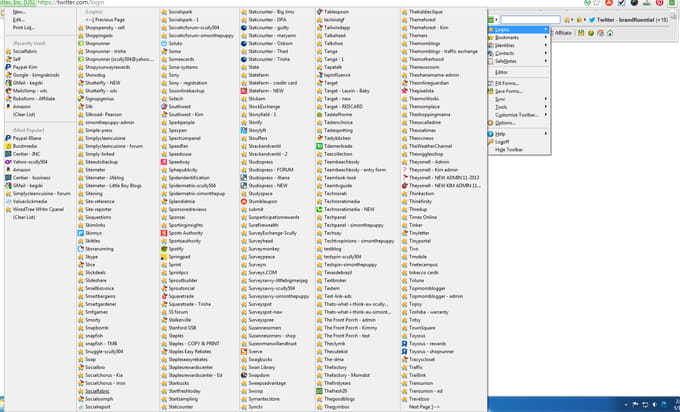Click the volume icon in system tray
This screenshot has height=412, width=680.
coord(654,404)
